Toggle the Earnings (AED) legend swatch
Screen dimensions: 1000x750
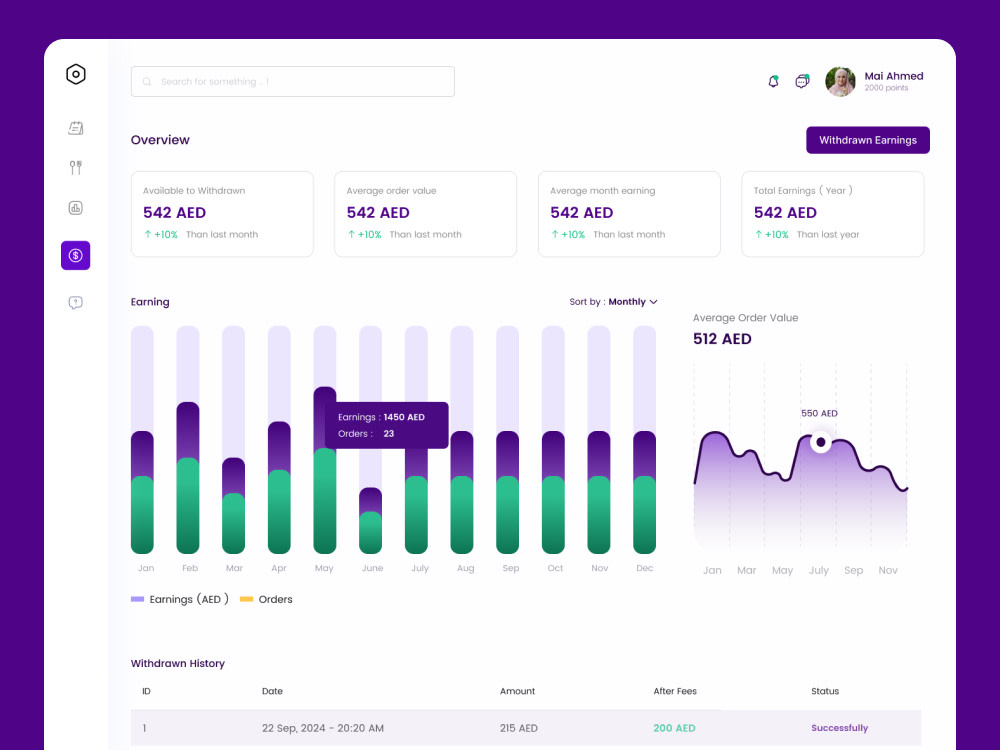[137, 599]
